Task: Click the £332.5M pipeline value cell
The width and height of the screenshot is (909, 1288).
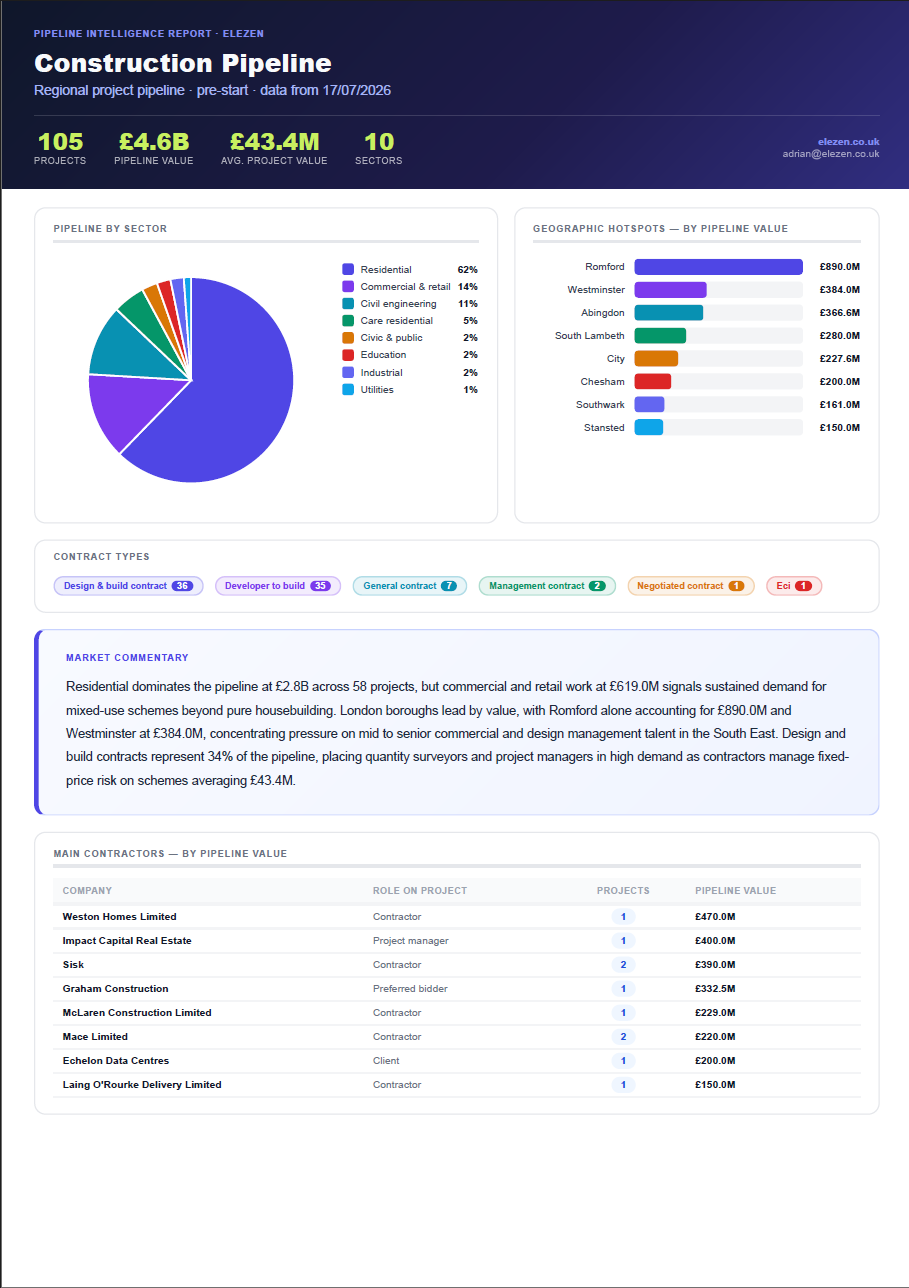Action: coord(715,989)
